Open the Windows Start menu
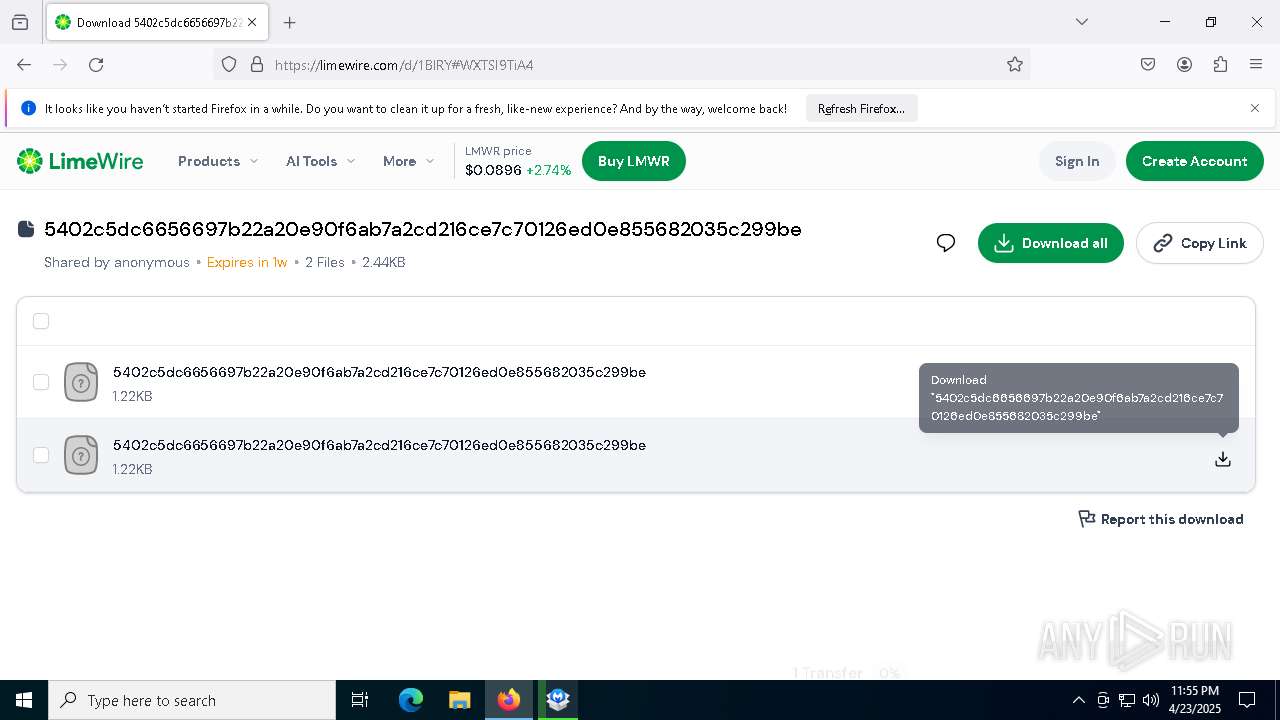 coord(24,700)
